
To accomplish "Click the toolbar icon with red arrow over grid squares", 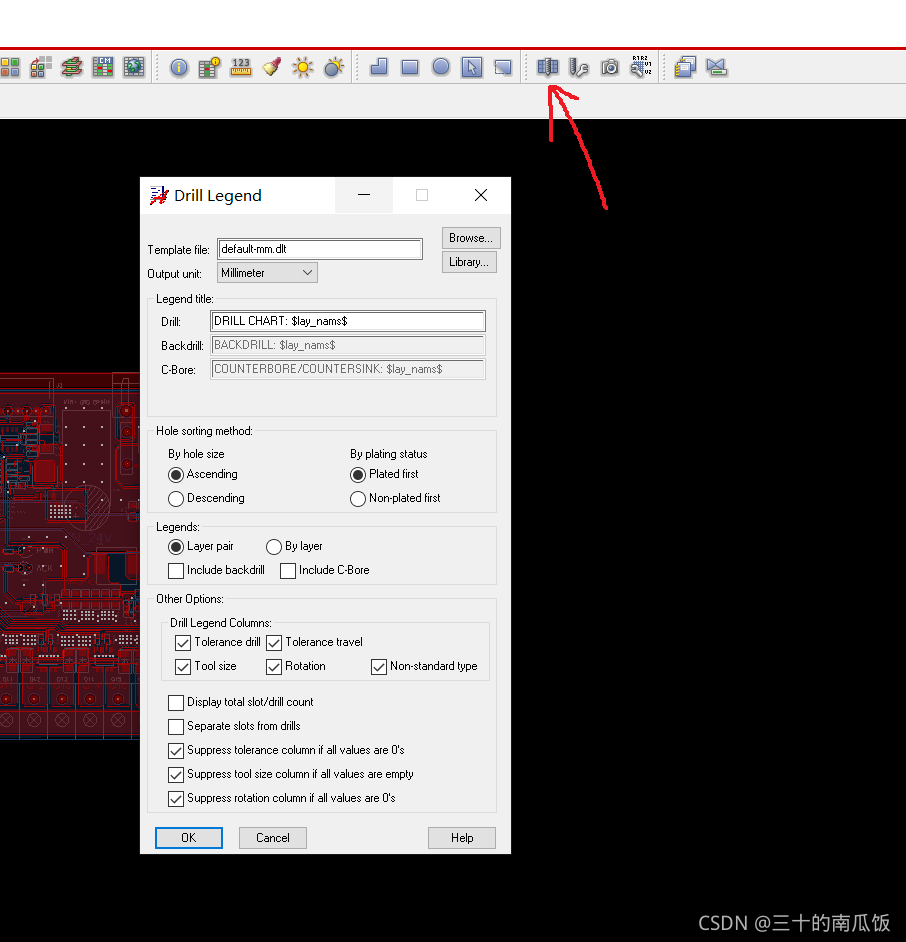I will tap(41, 67).
